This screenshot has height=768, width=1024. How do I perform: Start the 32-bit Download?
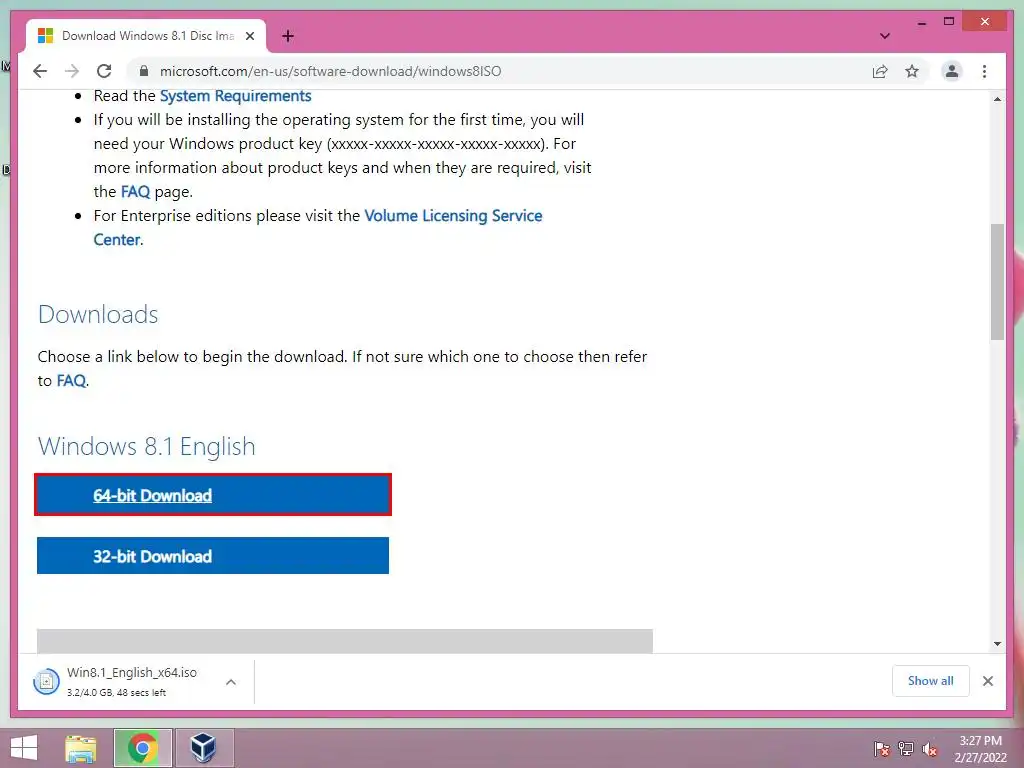pyautogui.click(x=213, y=556)
